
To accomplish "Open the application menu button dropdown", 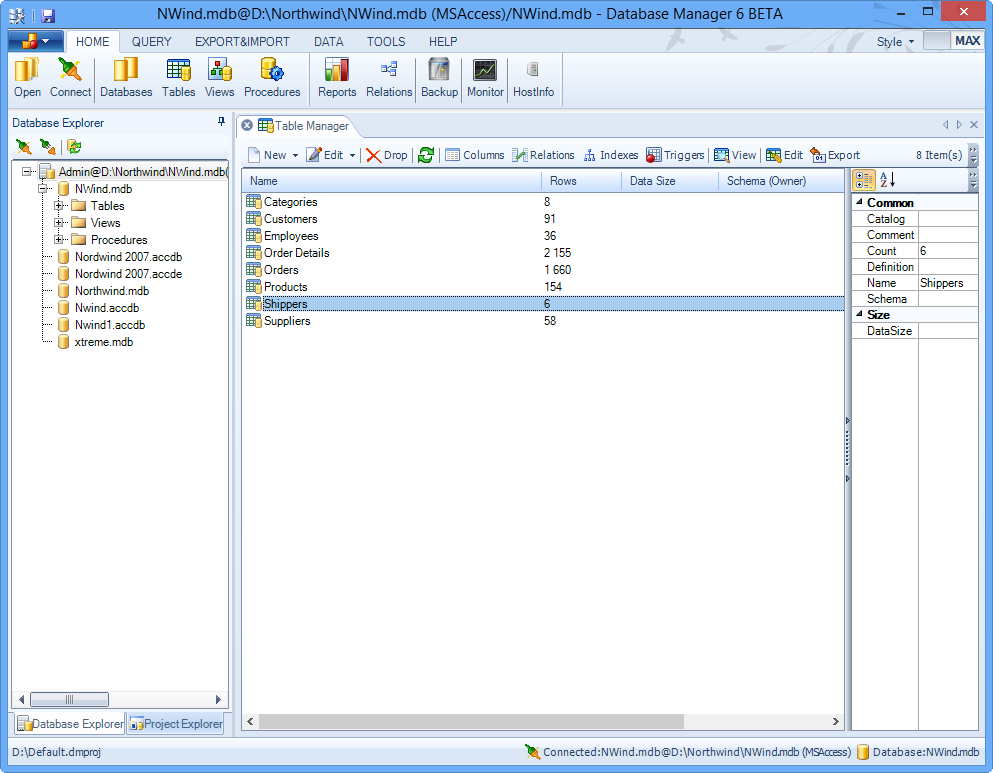I will pos(35,42).
